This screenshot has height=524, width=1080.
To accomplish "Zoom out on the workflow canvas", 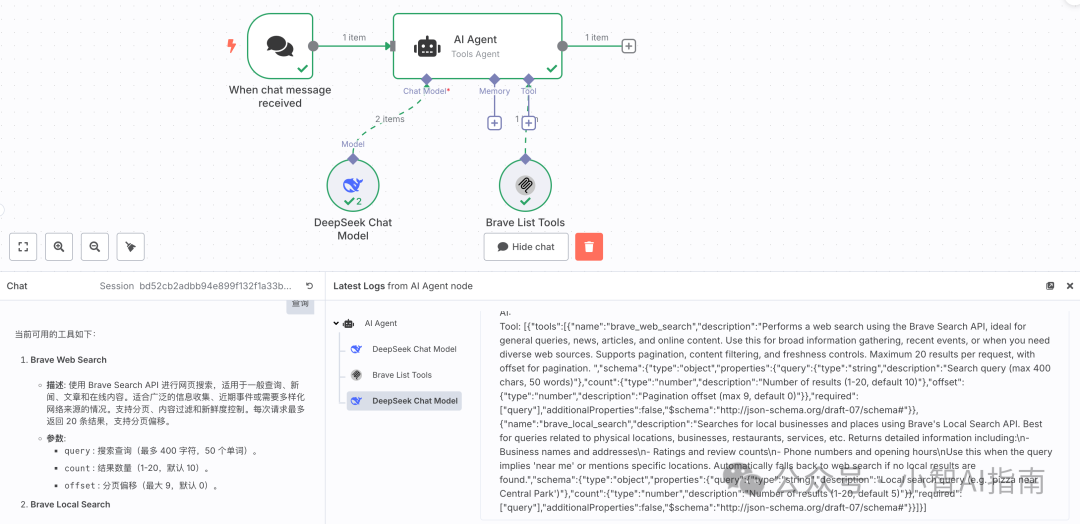I will click(x=94, y=246).
